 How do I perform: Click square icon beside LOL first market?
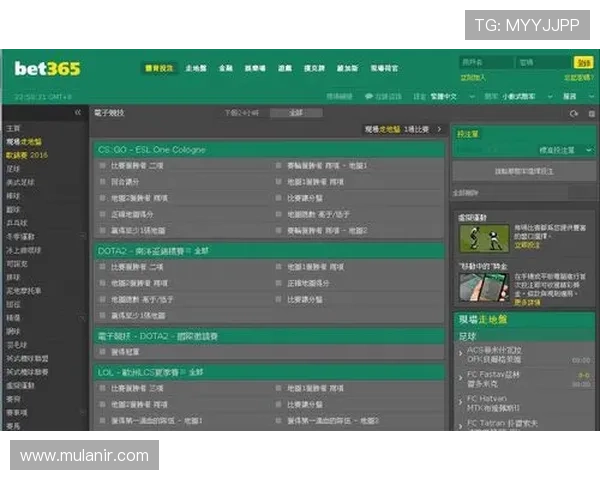[x=103, y=387]
